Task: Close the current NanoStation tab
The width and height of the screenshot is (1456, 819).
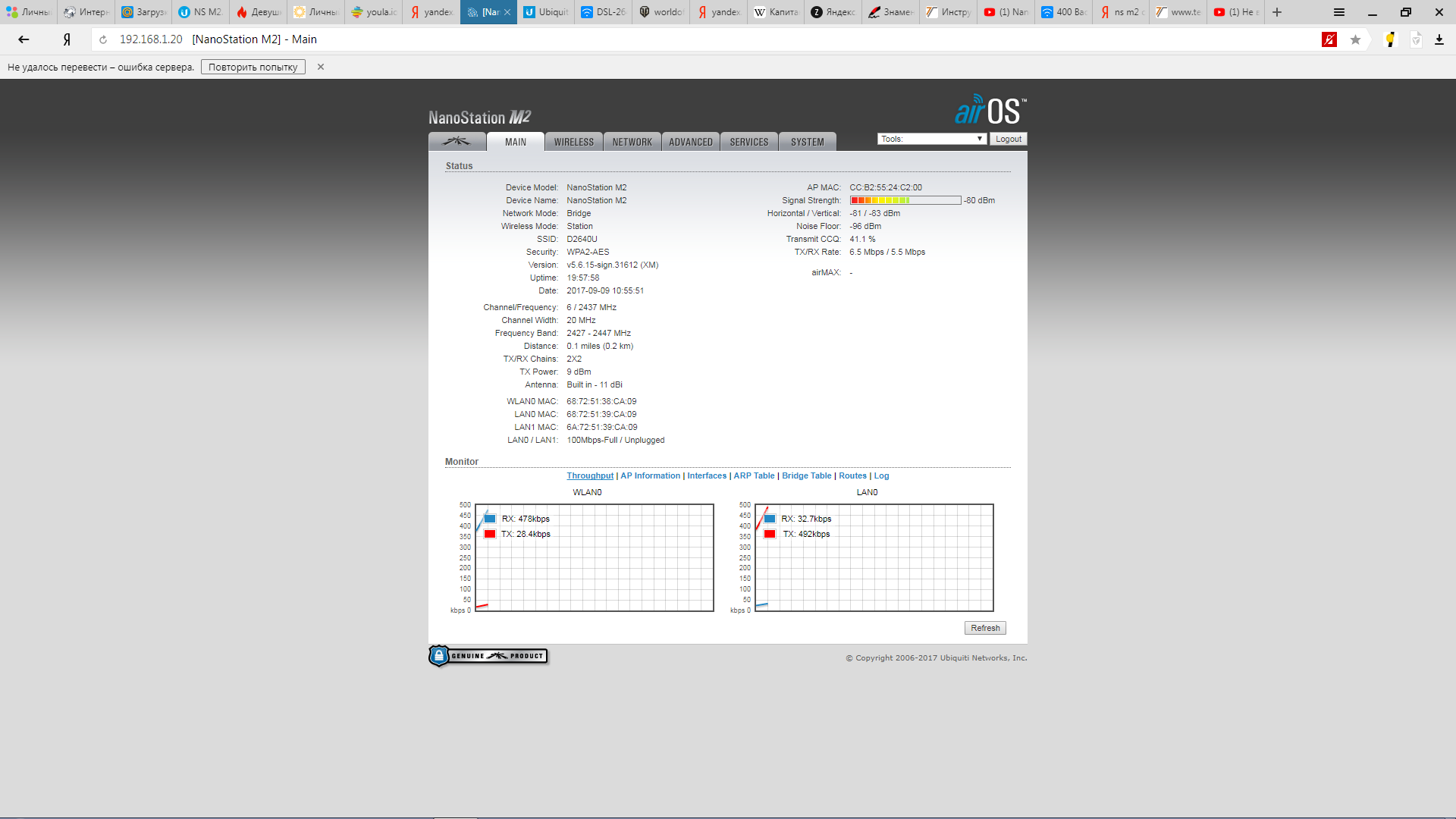Action: [x=507, y=12]
